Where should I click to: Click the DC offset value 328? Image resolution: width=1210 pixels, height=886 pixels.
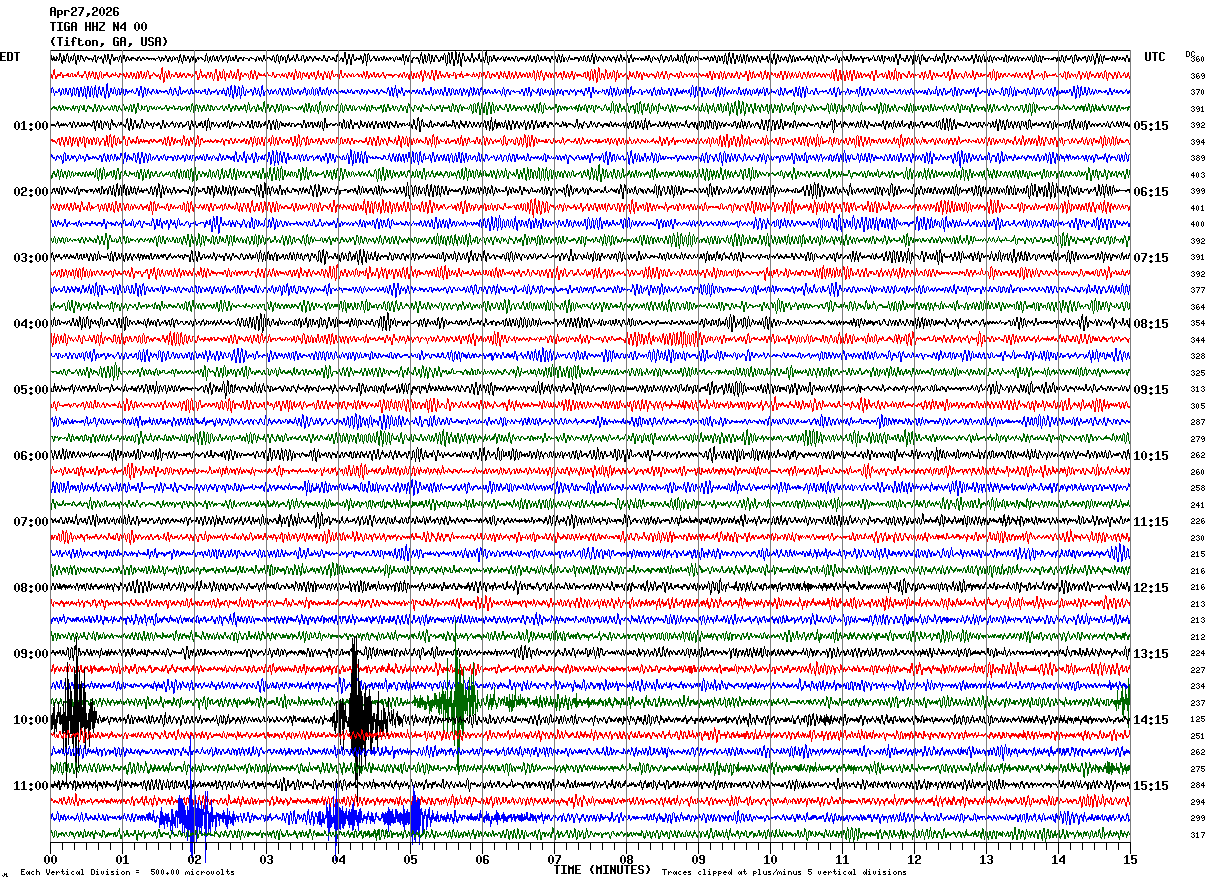coord(1197,356)
